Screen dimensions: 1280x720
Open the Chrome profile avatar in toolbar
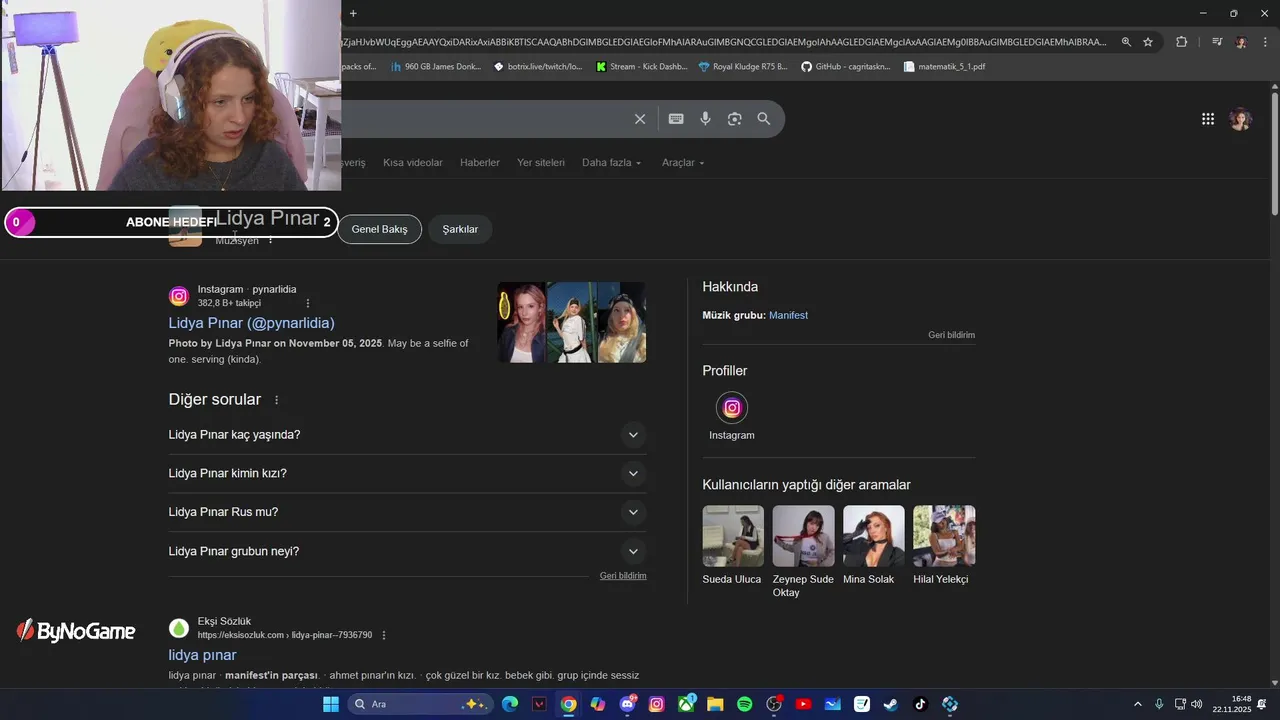coord(1241,42)
